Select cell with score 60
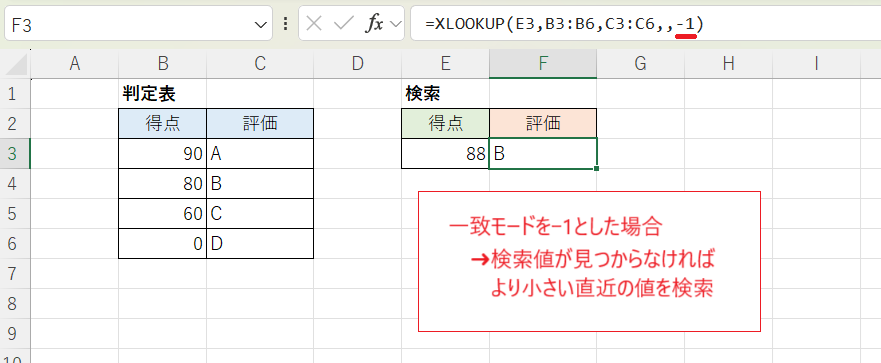Image resolution: width=881 pixels, height=363 pixels. [162, 214]
